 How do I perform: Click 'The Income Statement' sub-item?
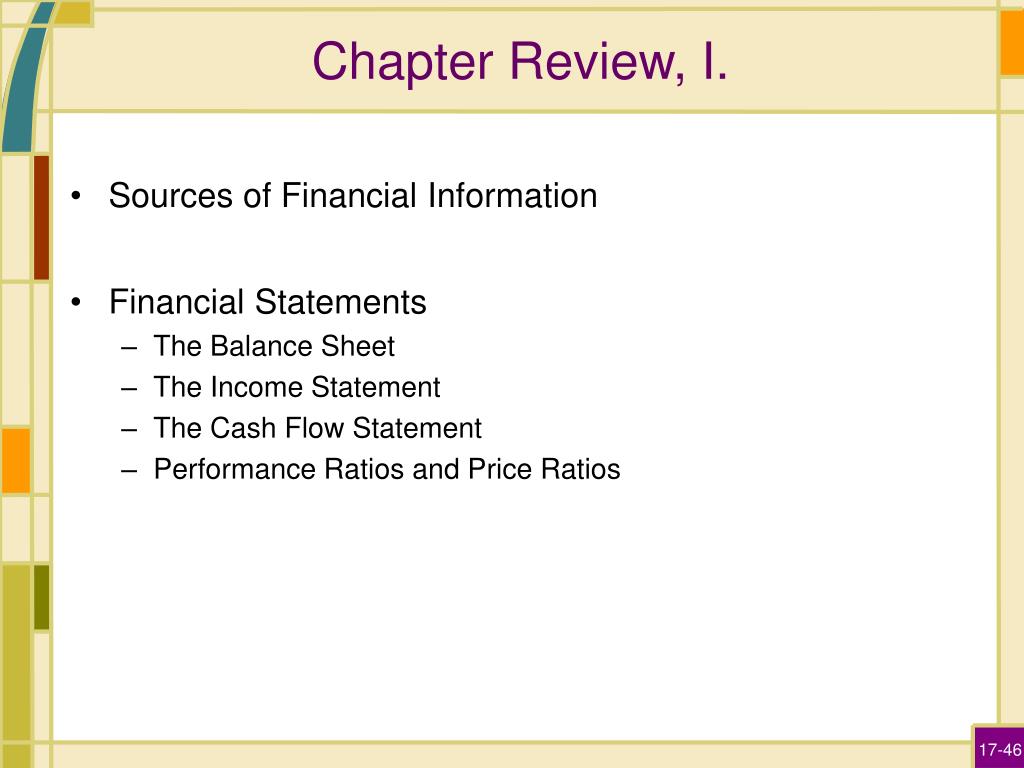tap(296, 387)
